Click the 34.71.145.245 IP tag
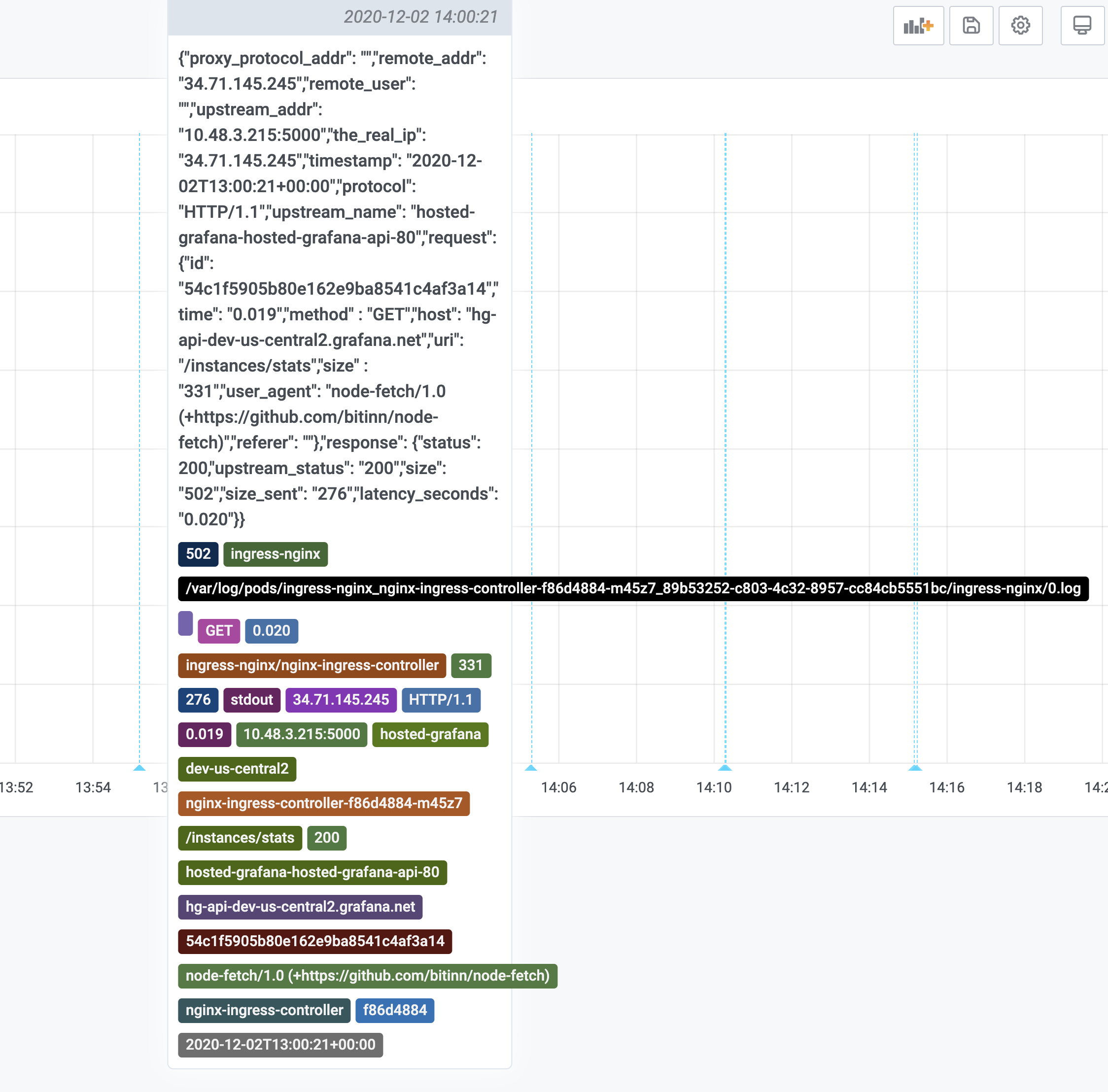The image size is (1108, 1092). pyautogui.click(x=341, y=700)
